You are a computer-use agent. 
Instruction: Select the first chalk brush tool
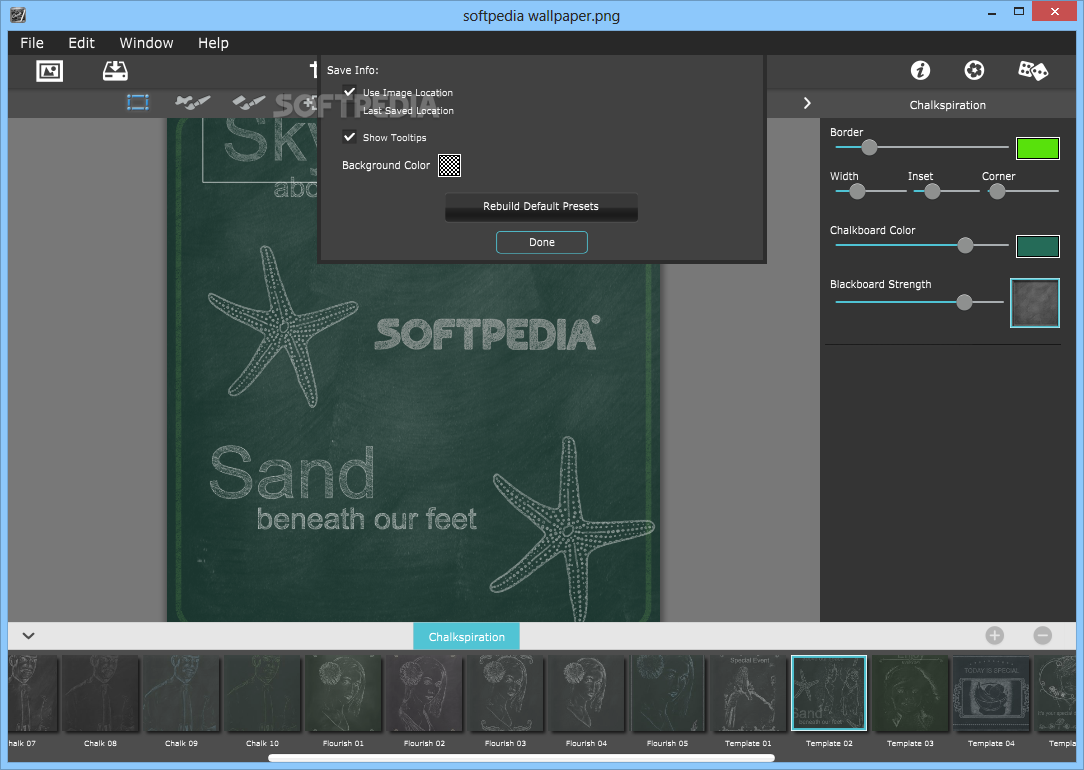point(192,102)
